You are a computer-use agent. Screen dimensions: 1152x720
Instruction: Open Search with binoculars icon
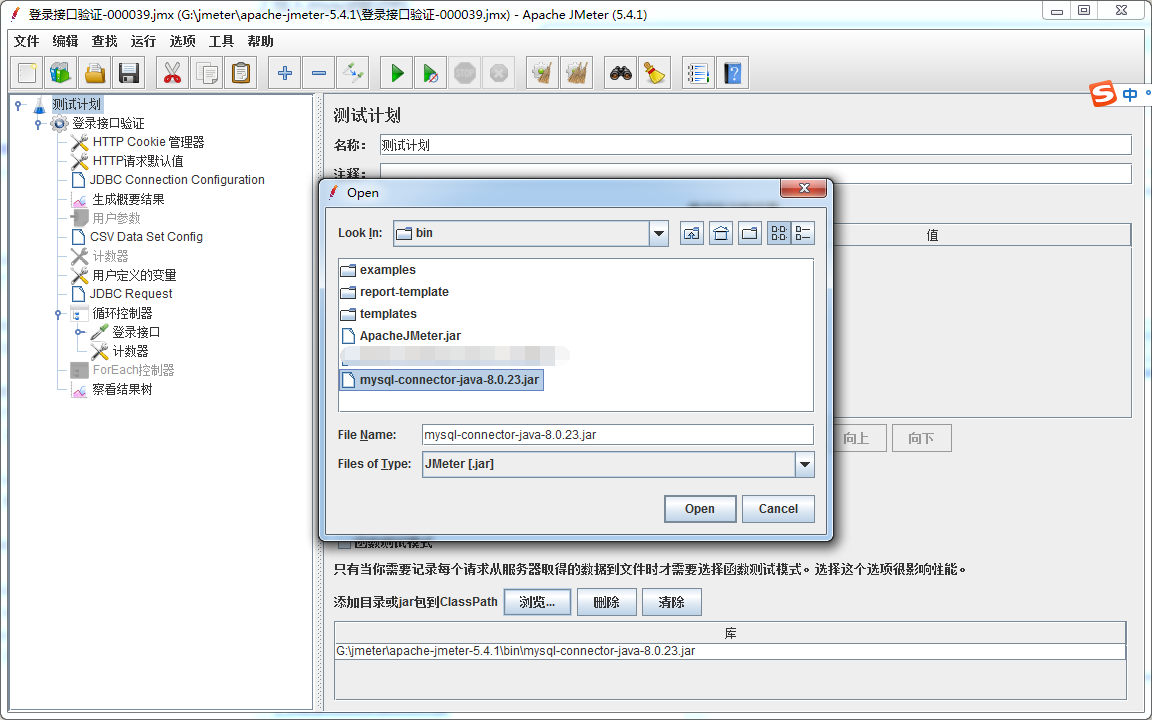(x=621, y=73)
